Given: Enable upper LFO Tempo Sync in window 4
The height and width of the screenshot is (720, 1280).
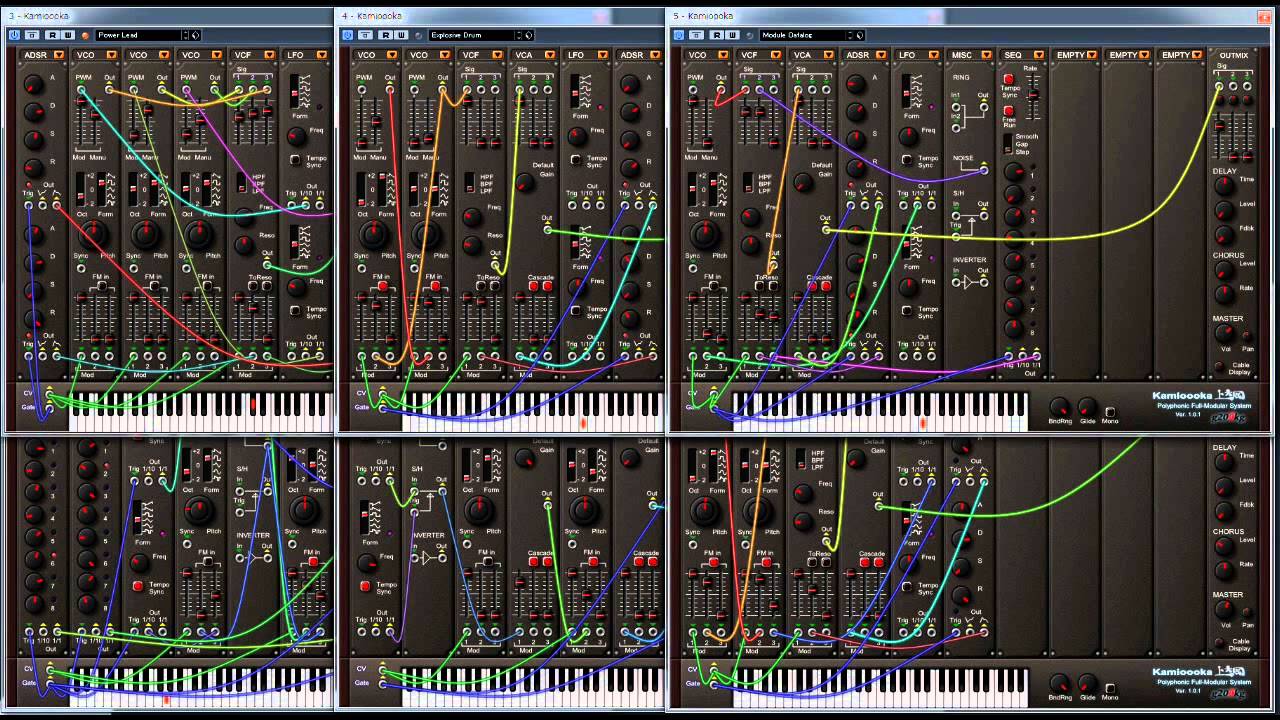Looking at the screenshot, I should pos(575,159).
